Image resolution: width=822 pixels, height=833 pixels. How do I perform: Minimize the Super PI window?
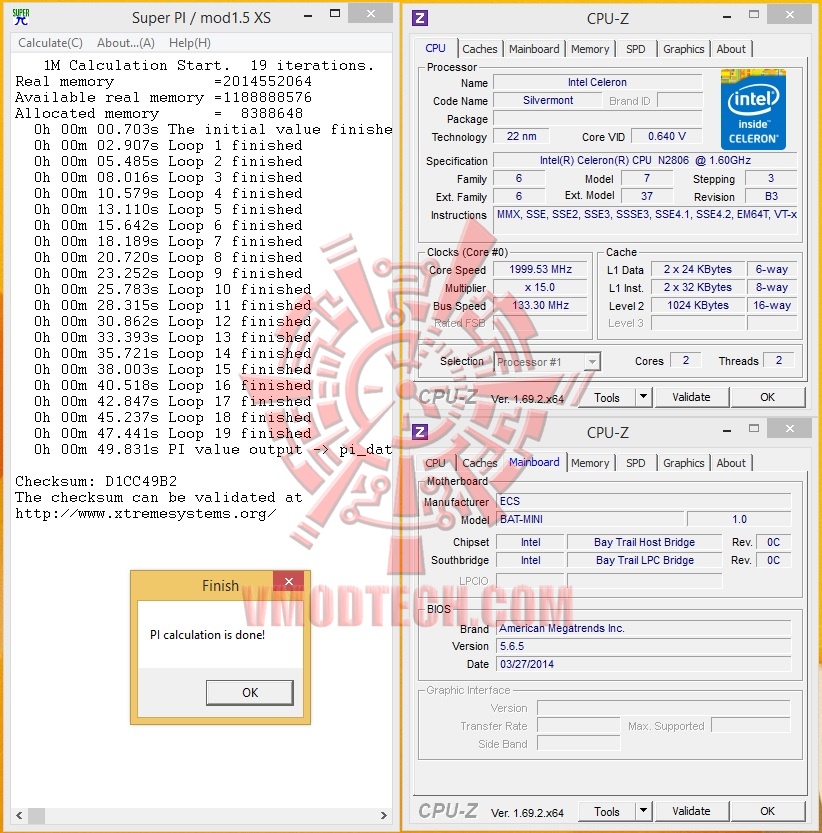(308, 16)
